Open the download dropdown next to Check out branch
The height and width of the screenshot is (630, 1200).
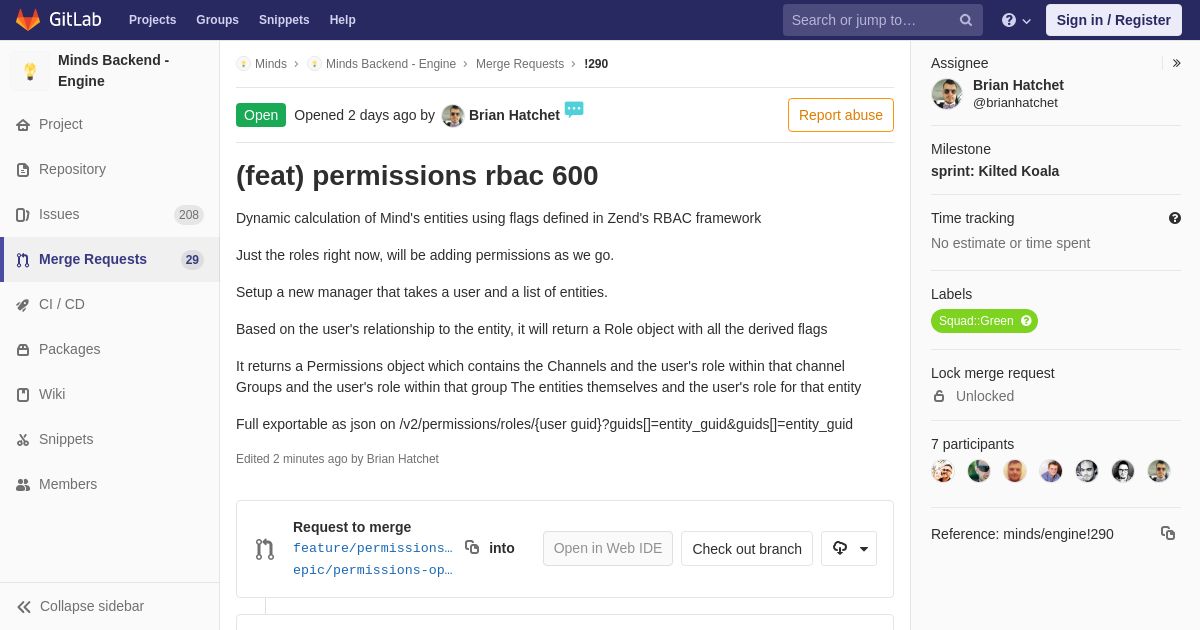tap(849, 548)
